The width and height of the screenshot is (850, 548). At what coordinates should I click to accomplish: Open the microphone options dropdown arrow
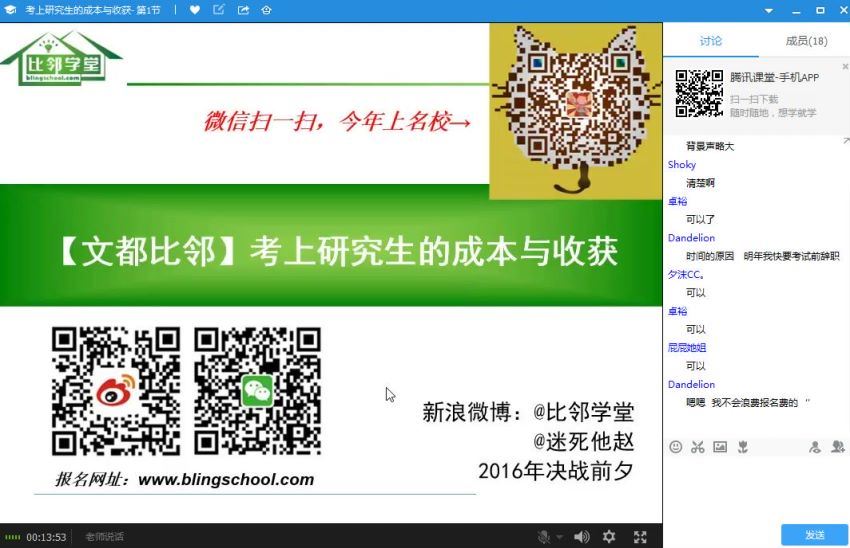pos(559,537)
